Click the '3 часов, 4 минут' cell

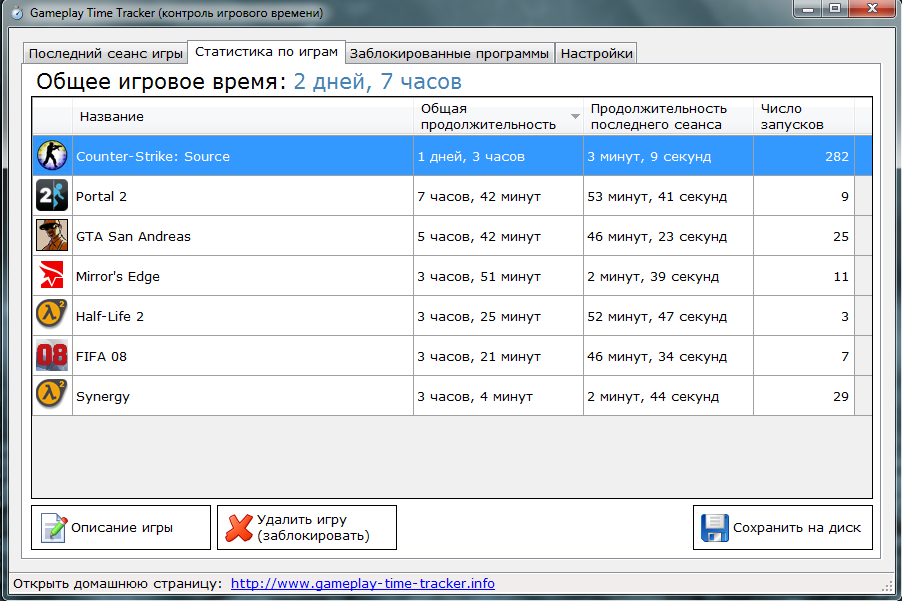pyautogui.click(x=498, y=396)
